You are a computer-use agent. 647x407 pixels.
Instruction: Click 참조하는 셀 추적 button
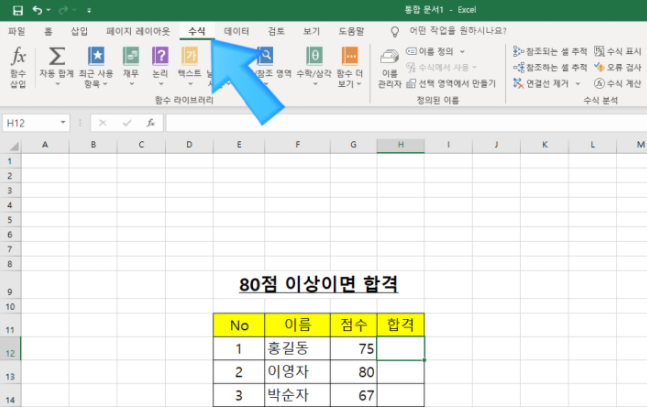(550, 67)
